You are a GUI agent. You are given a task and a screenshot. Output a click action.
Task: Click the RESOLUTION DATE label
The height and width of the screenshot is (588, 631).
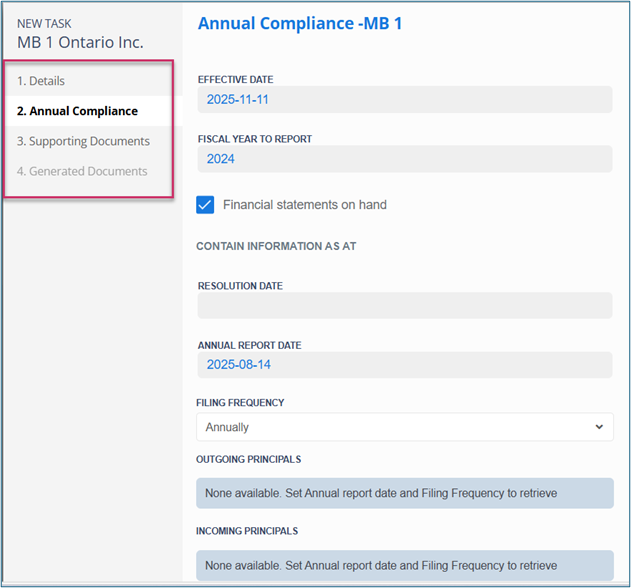[240, 286]
